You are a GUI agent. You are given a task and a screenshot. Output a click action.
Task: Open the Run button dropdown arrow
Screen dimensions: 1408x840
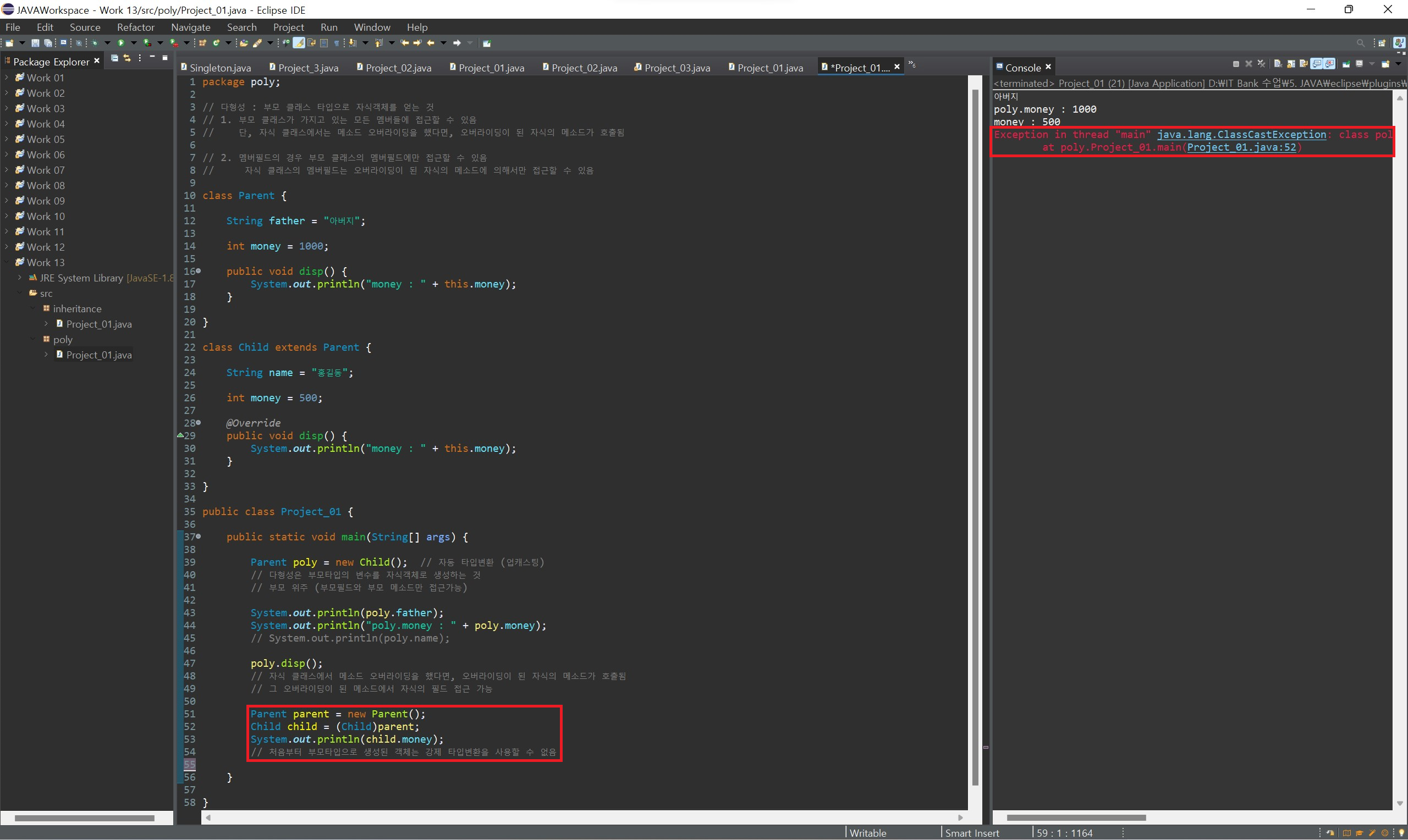(134, 43)
